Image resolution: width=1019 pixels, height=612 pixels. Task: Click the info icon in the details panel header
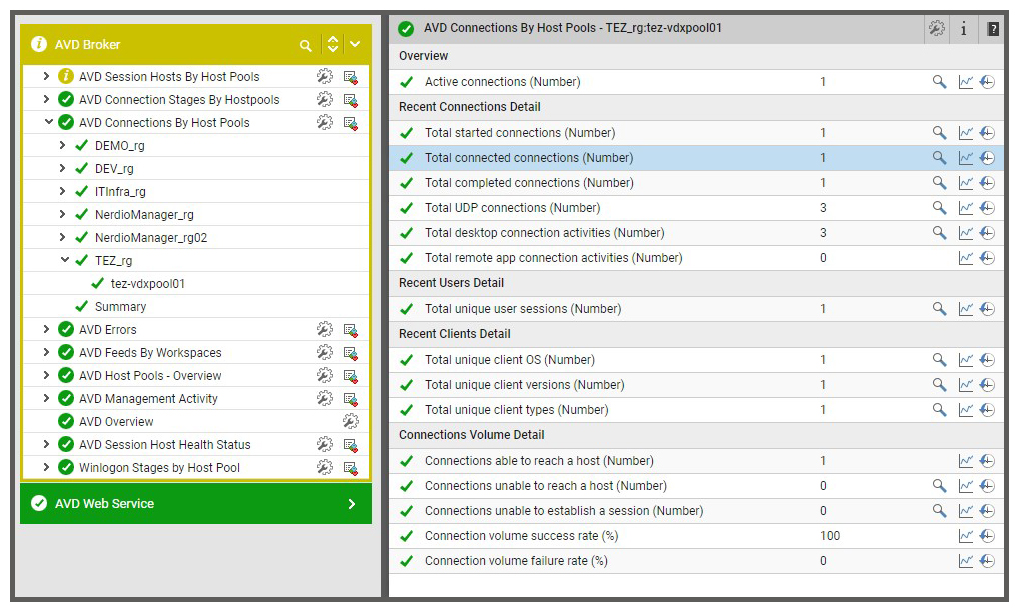coord(964,29)
